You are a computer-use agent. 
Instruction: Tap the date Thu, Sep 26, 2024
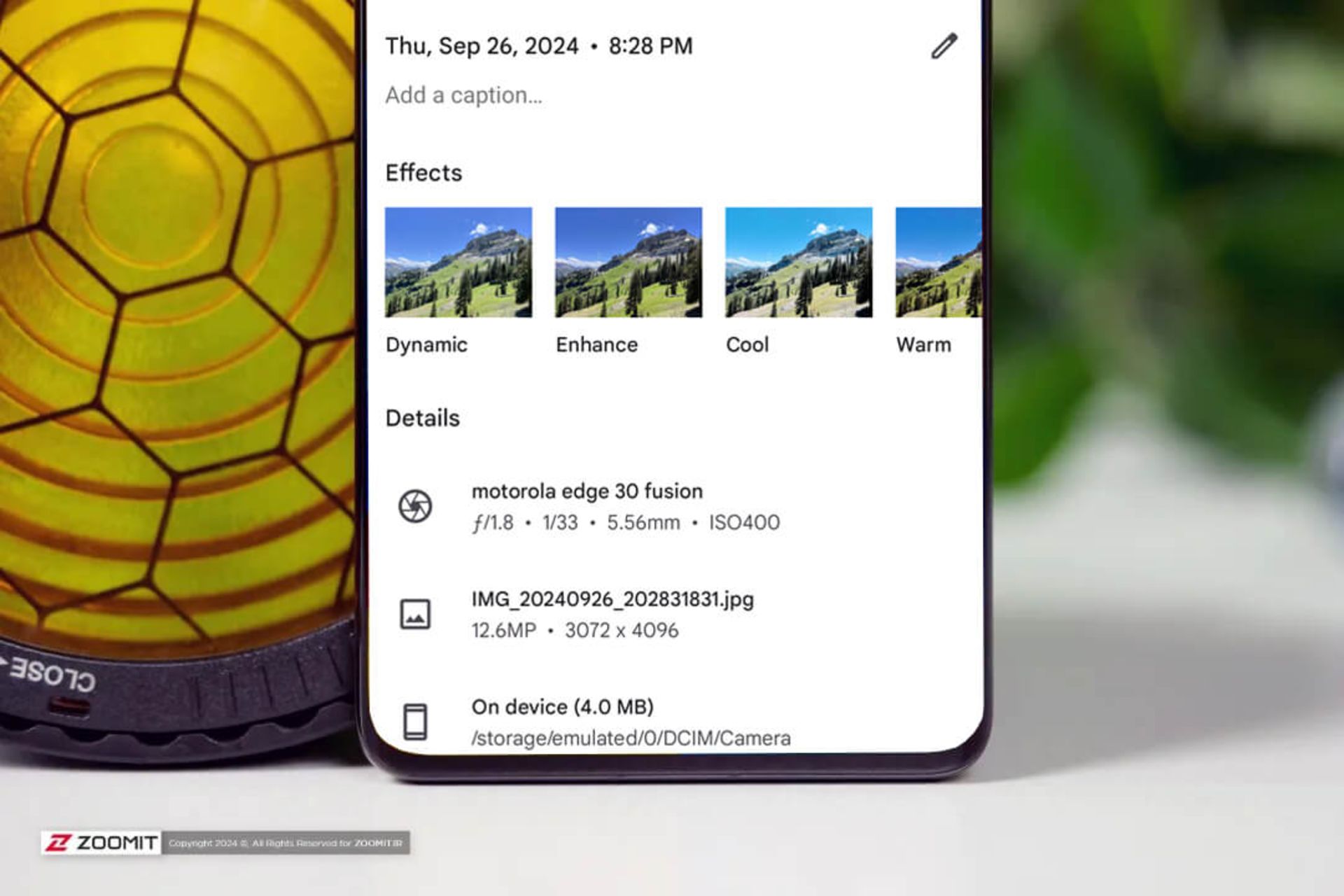click(x=482, y=46)
